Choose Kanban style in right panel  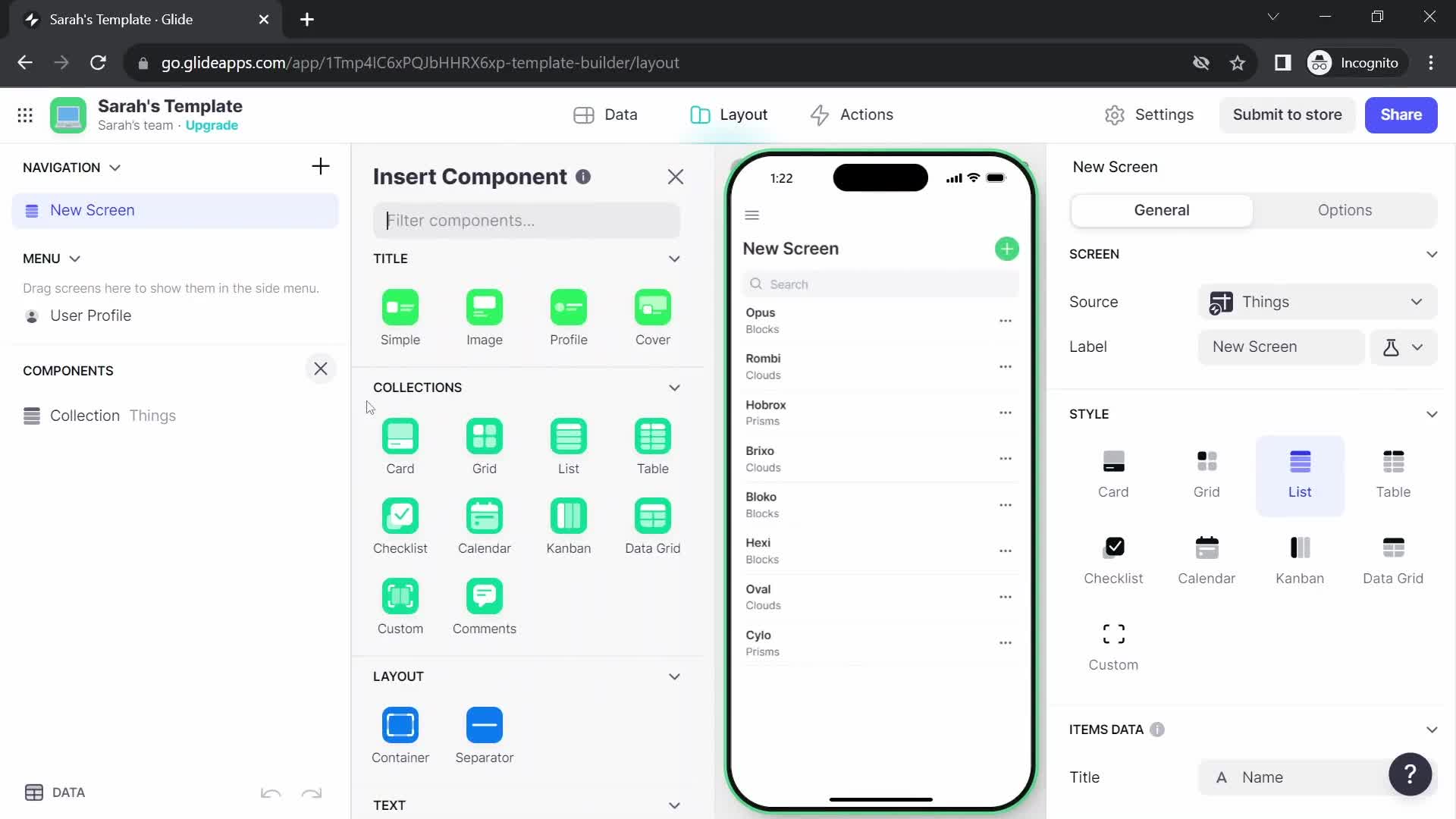pos(1300,562)
